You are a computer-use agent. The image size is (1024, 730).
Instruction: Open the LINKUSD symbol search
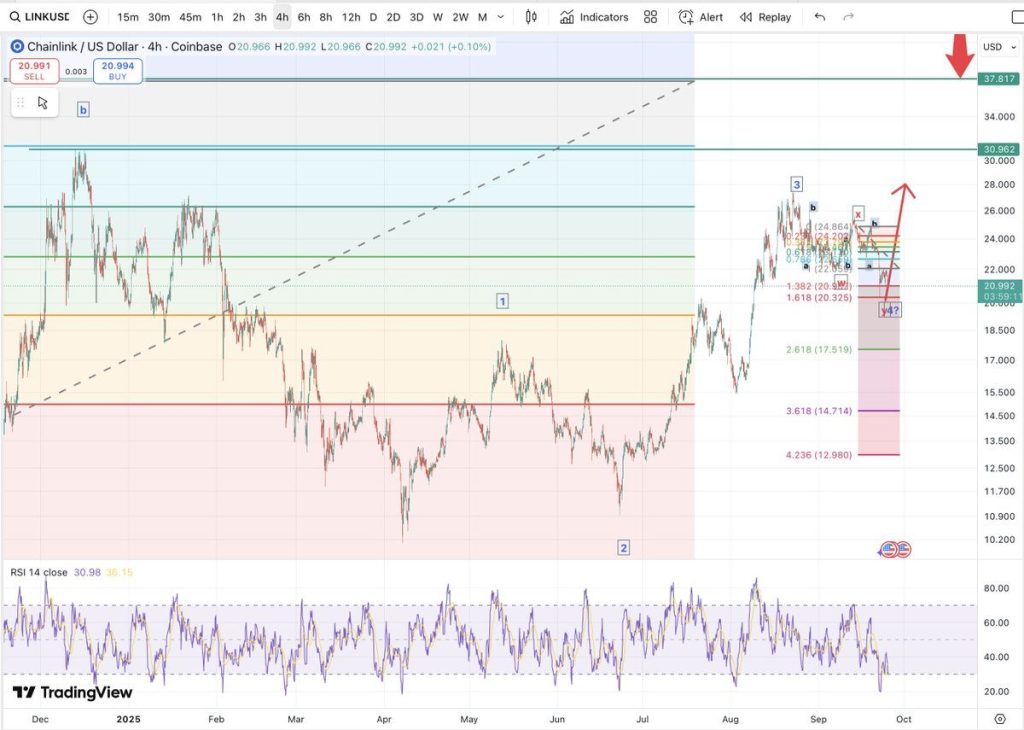[x=40, y=17]
